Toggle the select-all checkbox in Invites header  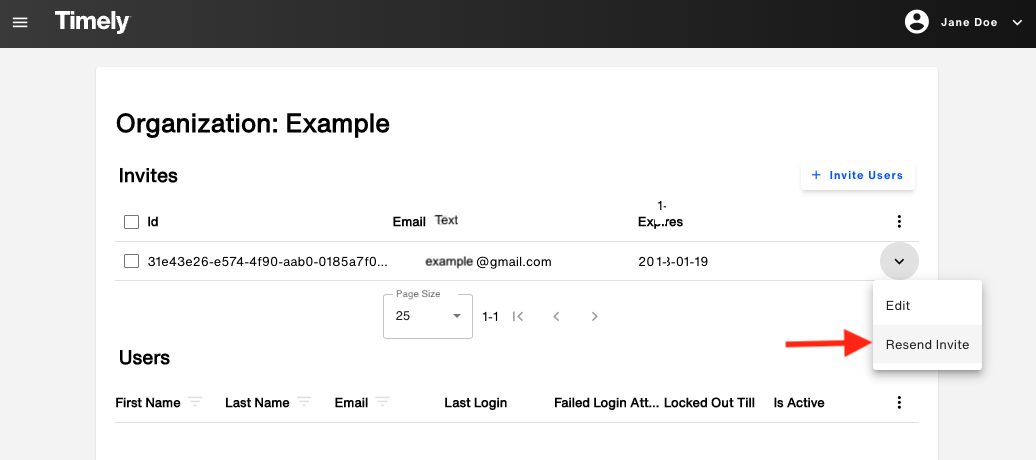(x=131, y=222)
